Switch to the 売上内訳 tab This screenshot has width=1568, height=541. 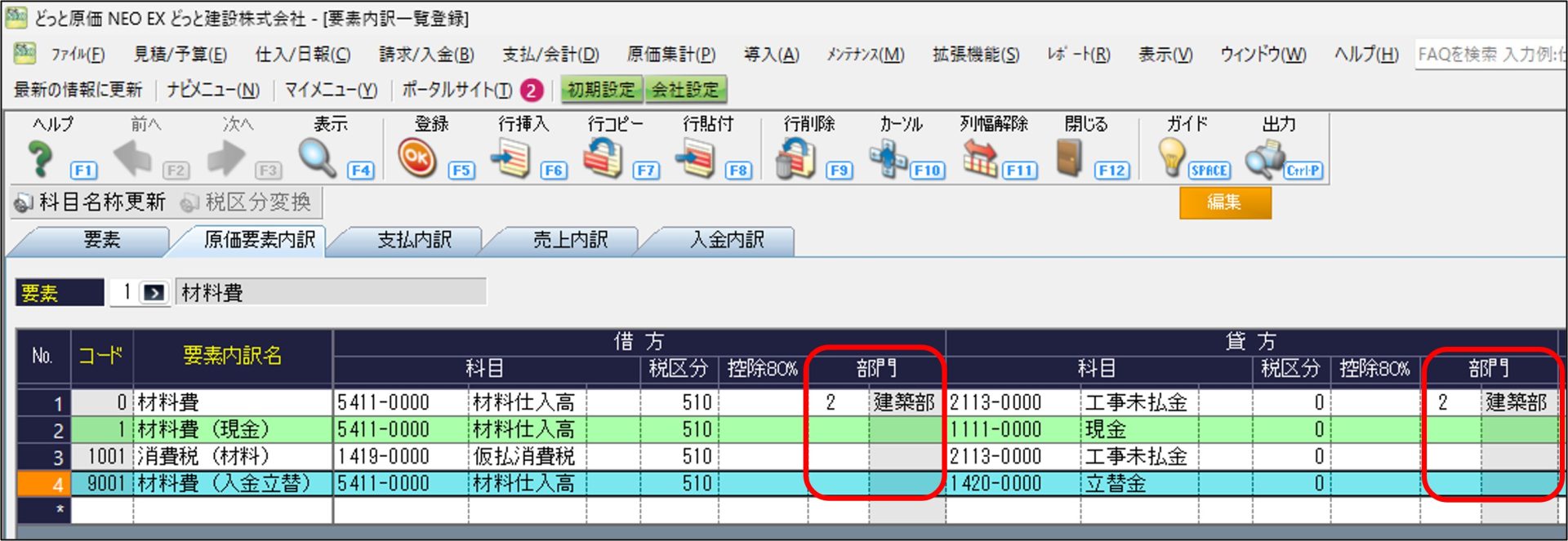pyautogui.click(x=570, y=240)
